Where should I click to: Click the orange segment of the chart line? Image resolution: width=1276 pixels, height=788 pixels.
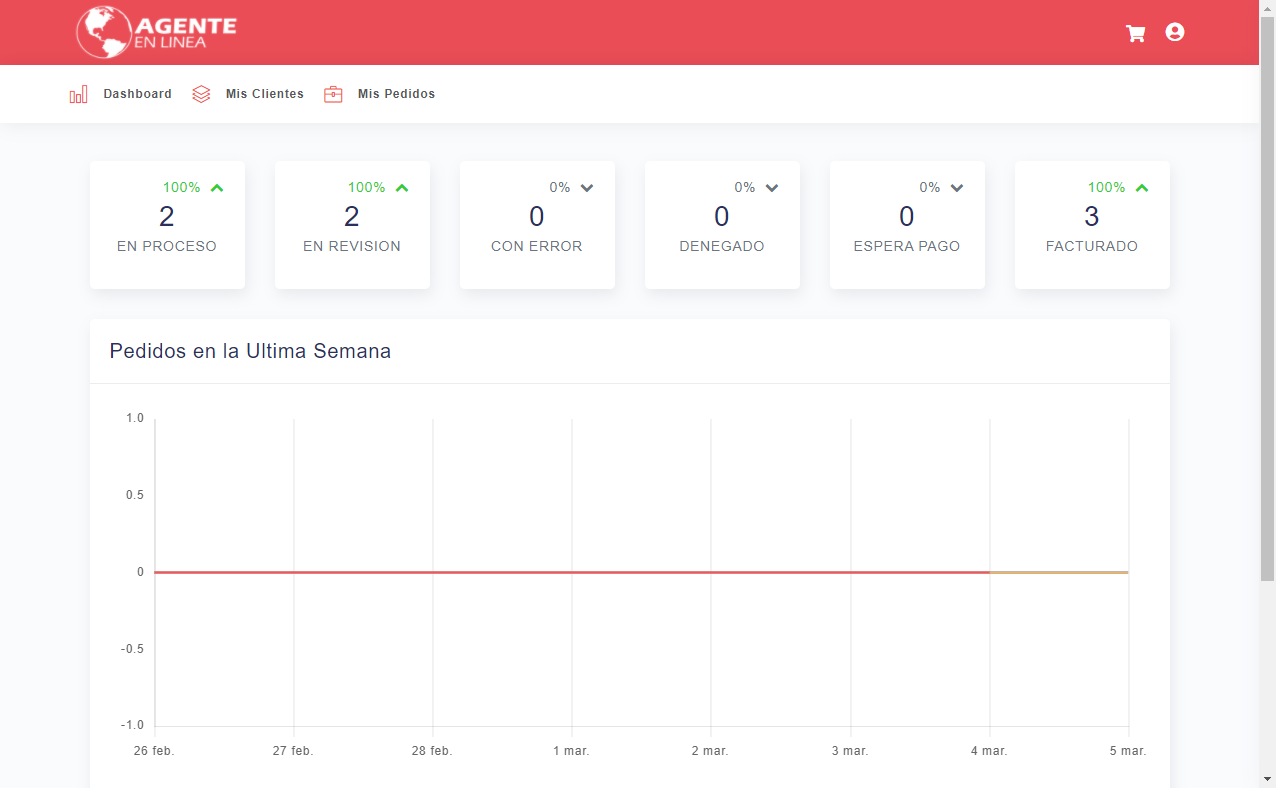point(1059,572)
